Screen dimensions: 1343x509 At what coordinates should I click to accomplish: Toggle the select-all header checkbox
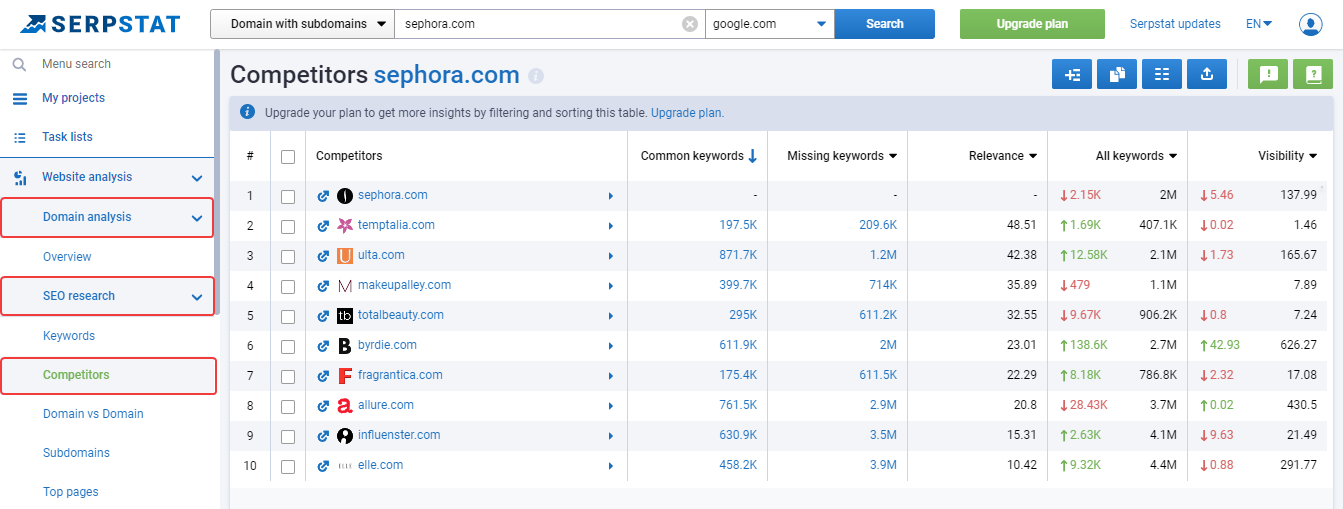click(288, 157)
